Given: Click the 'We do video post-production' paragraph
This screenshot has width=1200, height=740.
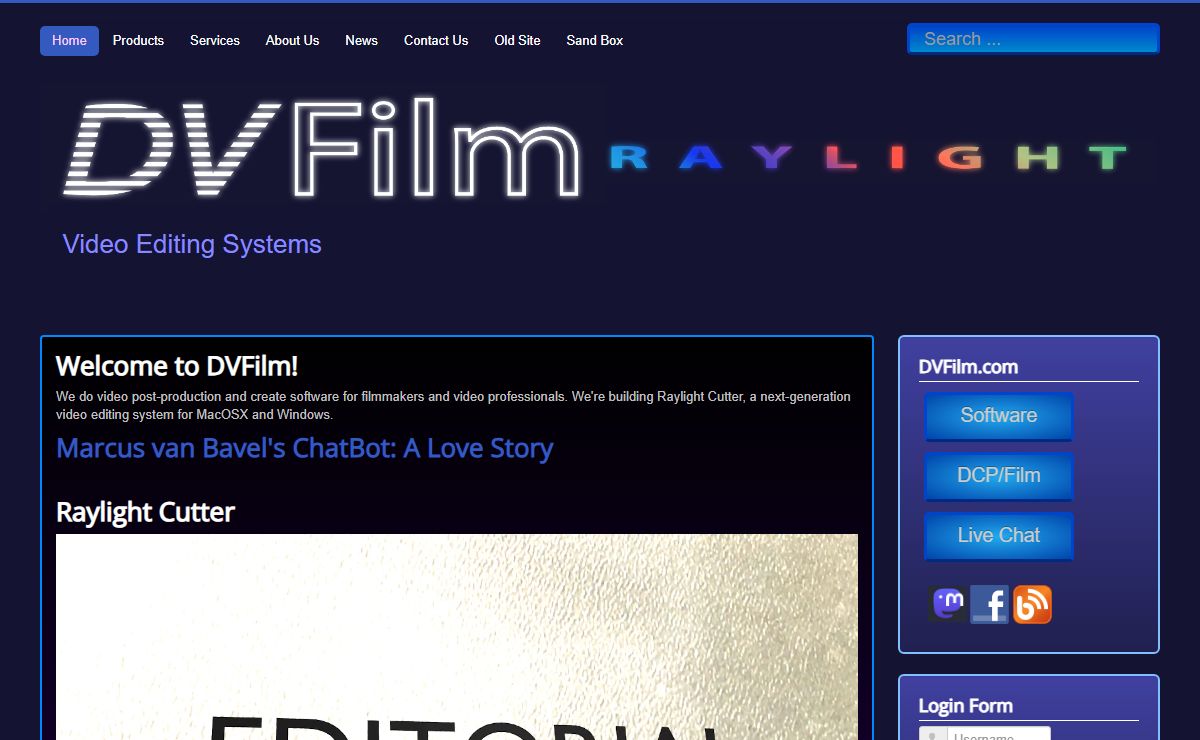Looking at the screenshot, I should tap(453, 405).
